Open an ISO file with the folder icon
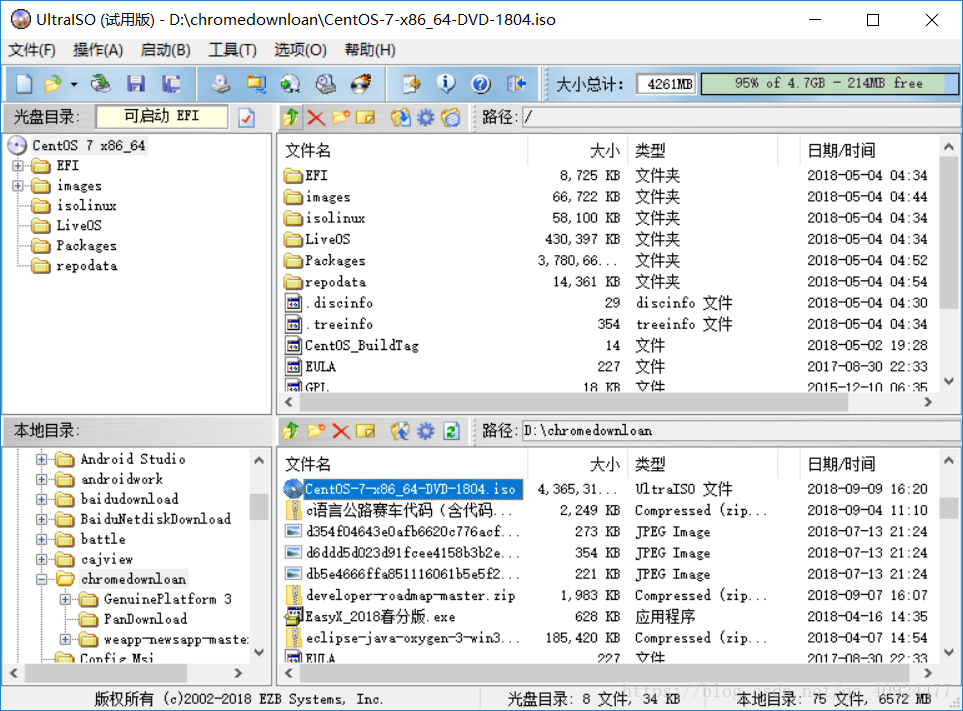 [53, 84]
